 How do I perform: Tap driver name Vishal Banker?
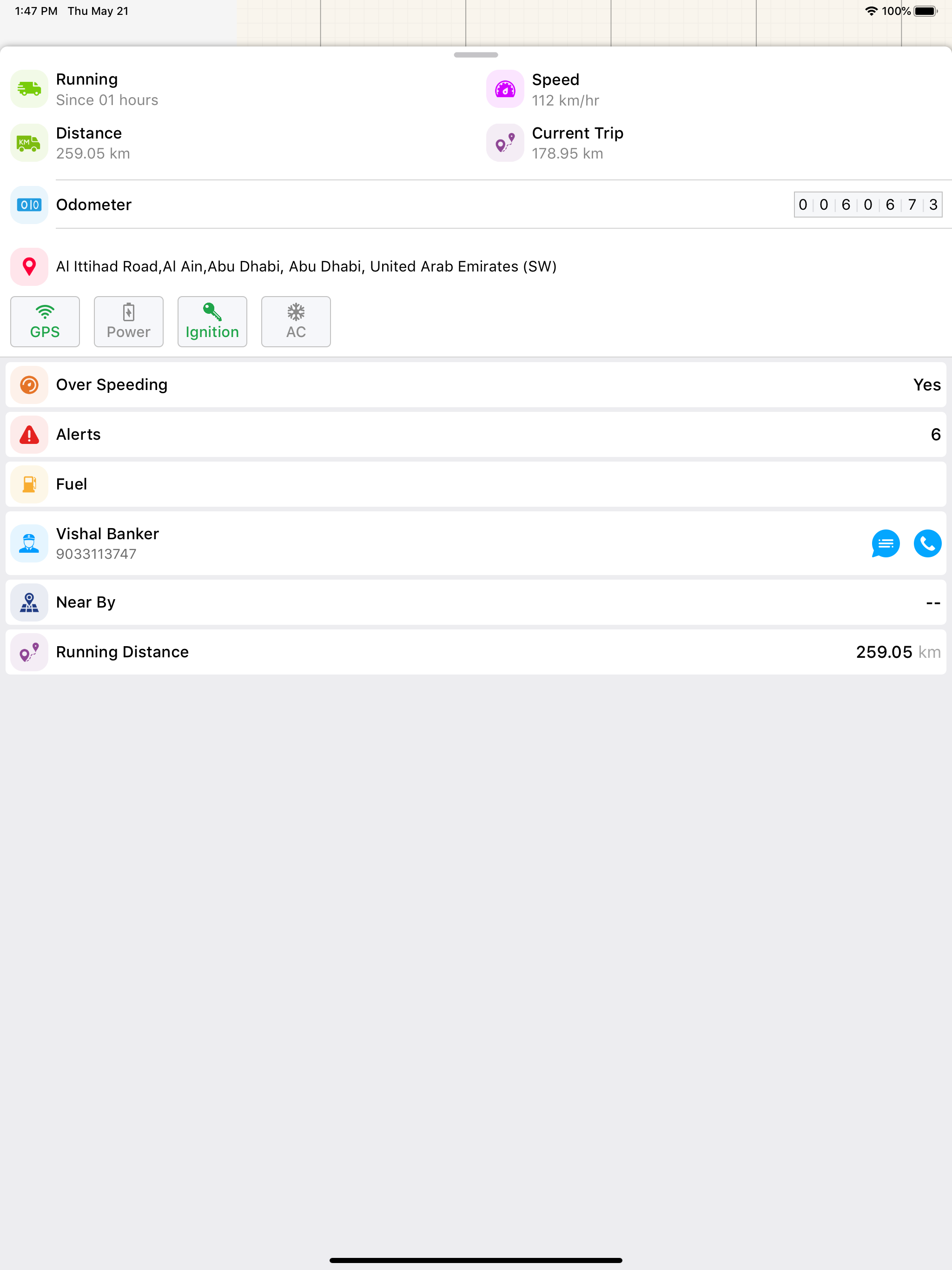click(107, 534)
